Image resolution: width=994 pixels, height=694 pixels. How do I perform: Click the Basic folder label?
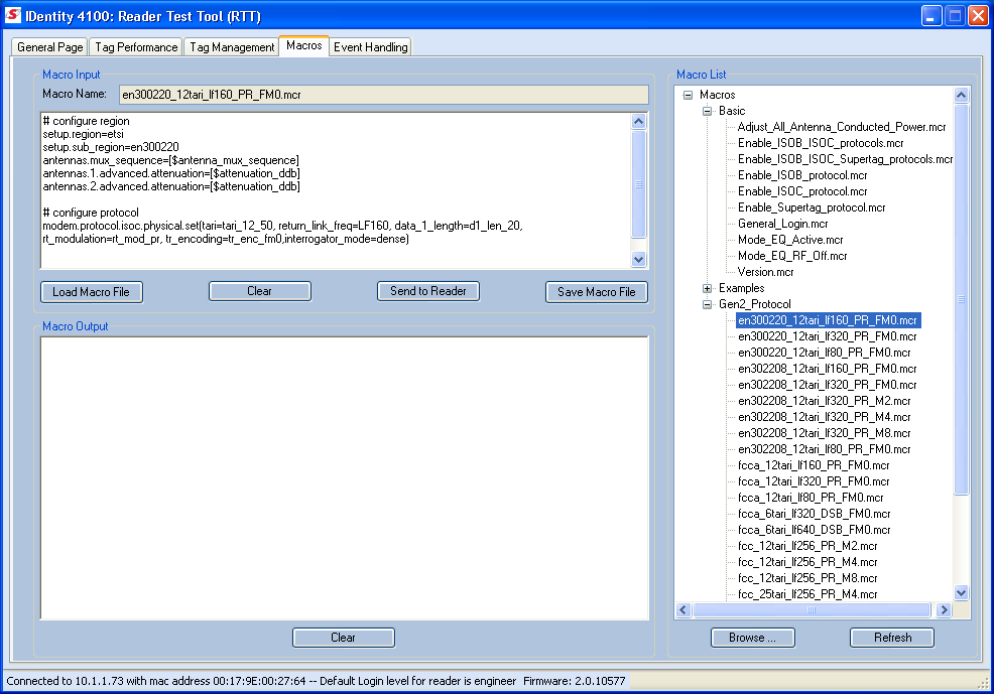point(732,111)
